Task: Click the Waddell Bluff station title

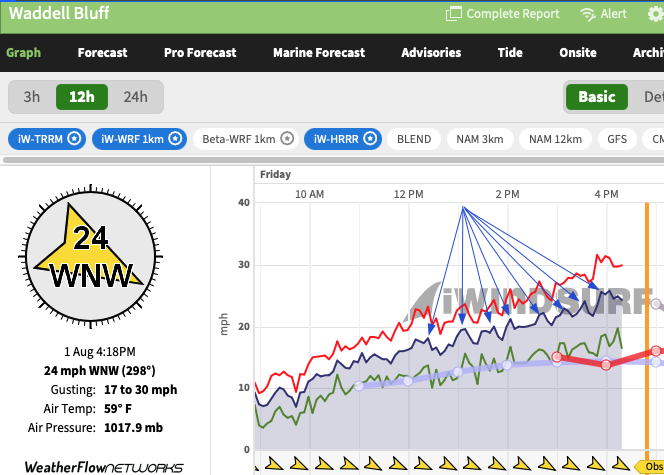Action: pos(59,13)
